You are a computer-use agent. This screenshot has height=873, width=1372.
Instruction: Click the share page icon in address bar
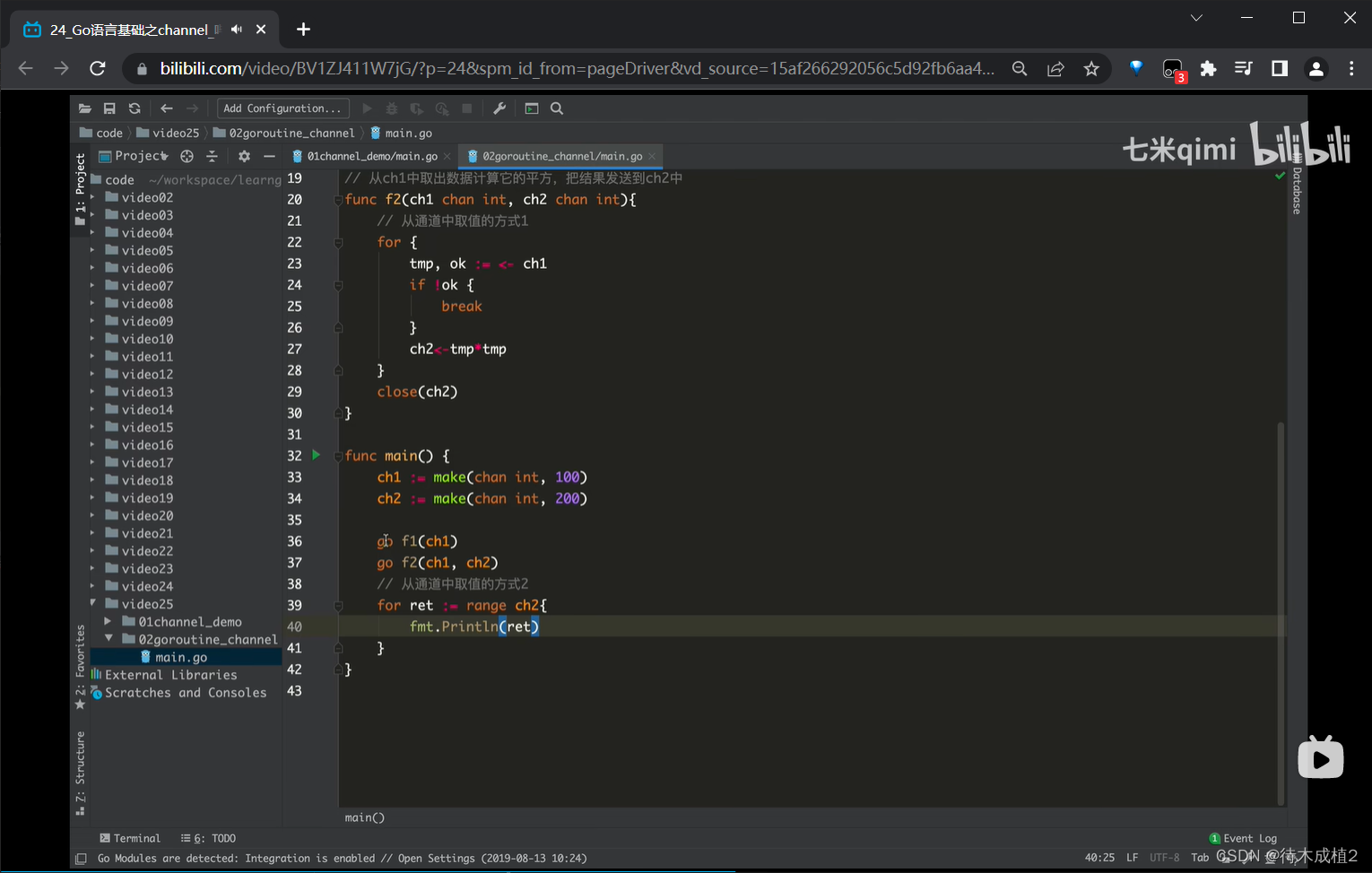tap(1055, 68)
